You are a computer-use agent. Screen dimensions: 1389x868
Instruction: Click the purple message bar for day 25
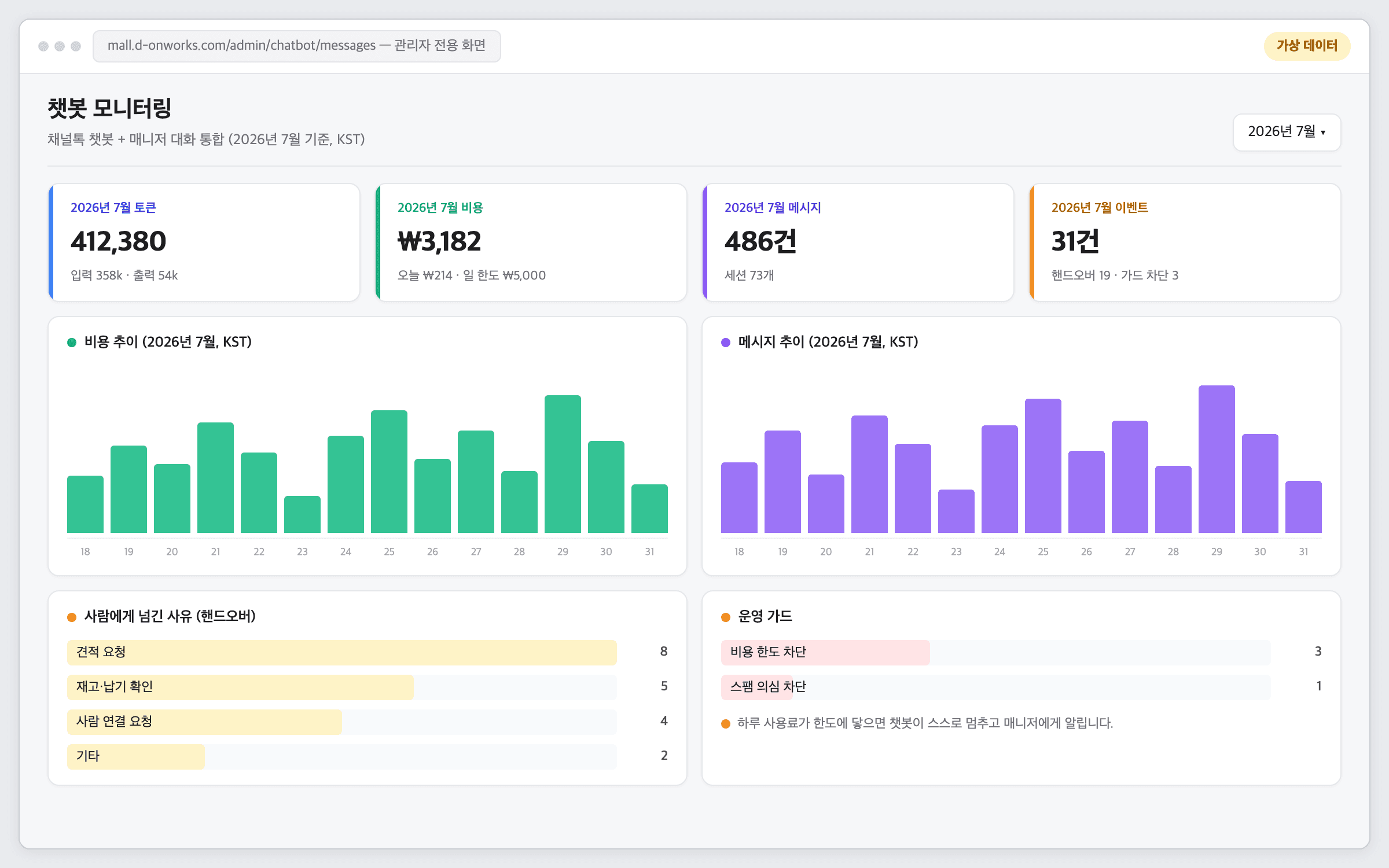point(1043,466)
